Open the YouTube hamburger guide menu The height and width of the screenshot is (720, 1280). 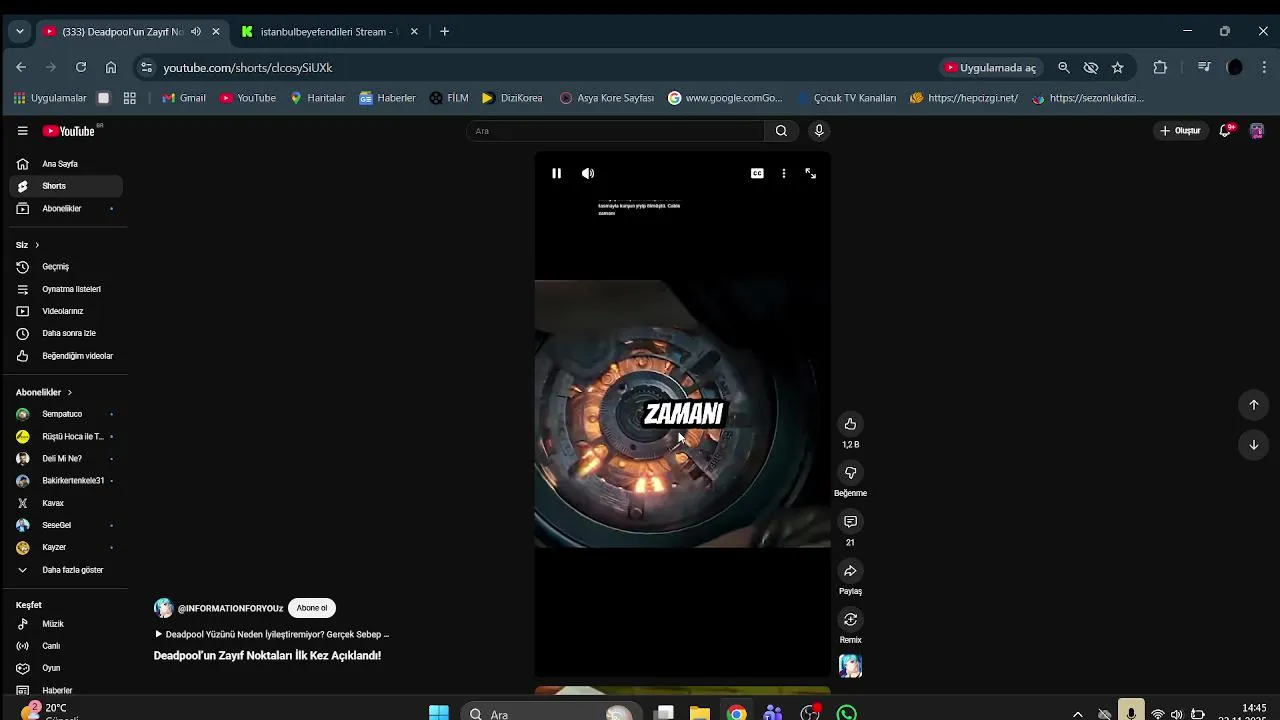coord(22,131)
